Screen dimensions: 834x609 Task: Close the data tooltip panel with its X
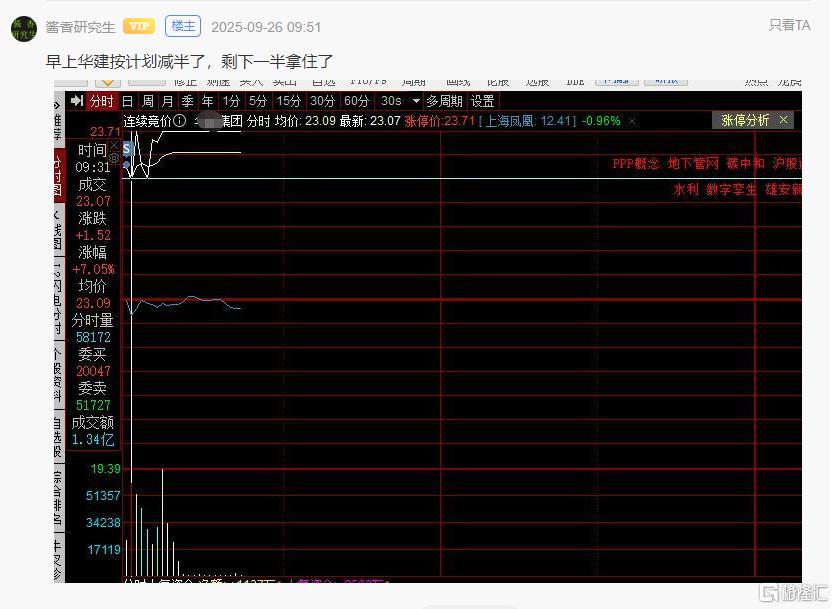[x=113, y=145]
